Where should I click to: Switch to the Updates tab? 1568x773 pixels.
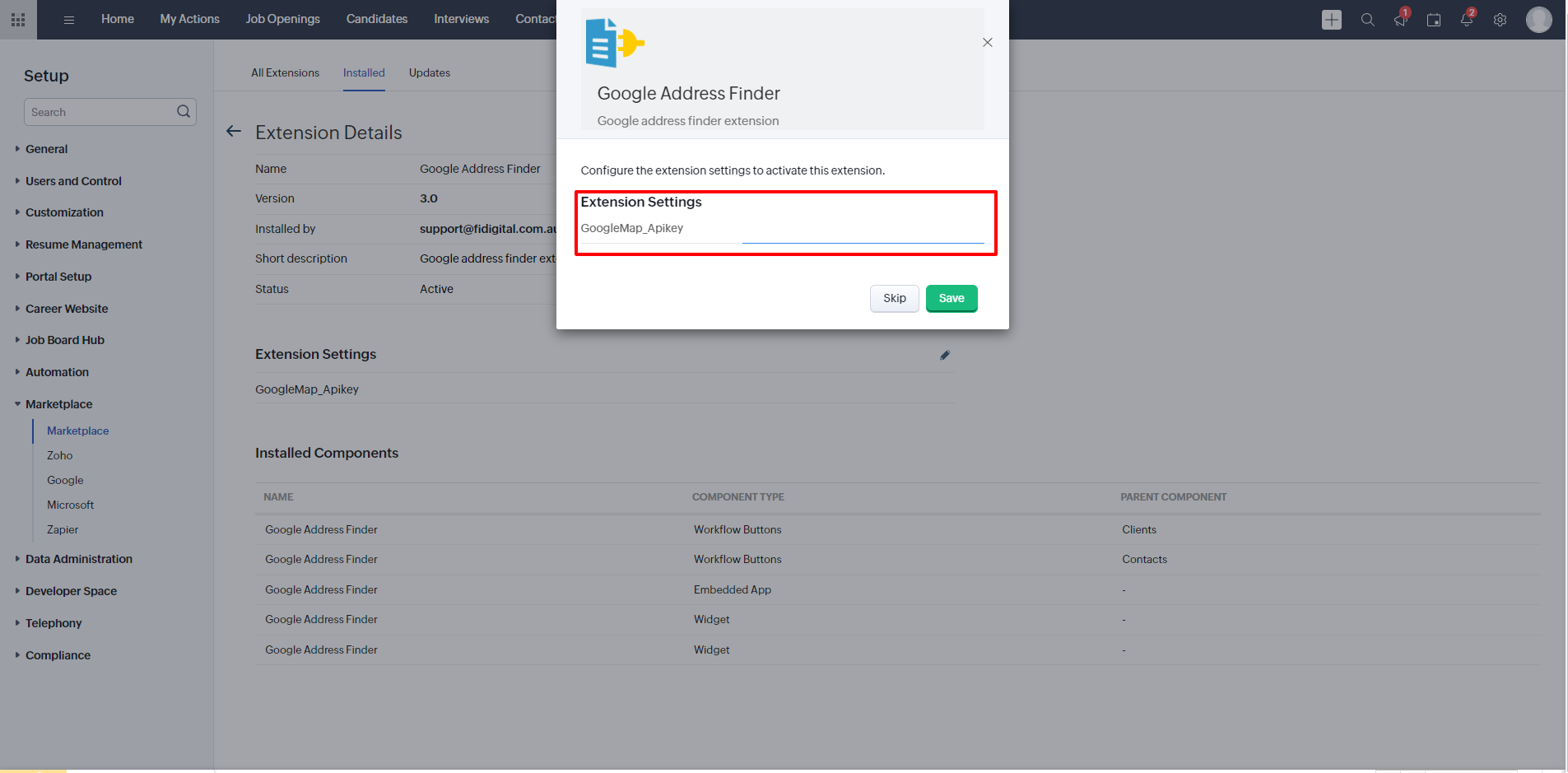[430, 72]
